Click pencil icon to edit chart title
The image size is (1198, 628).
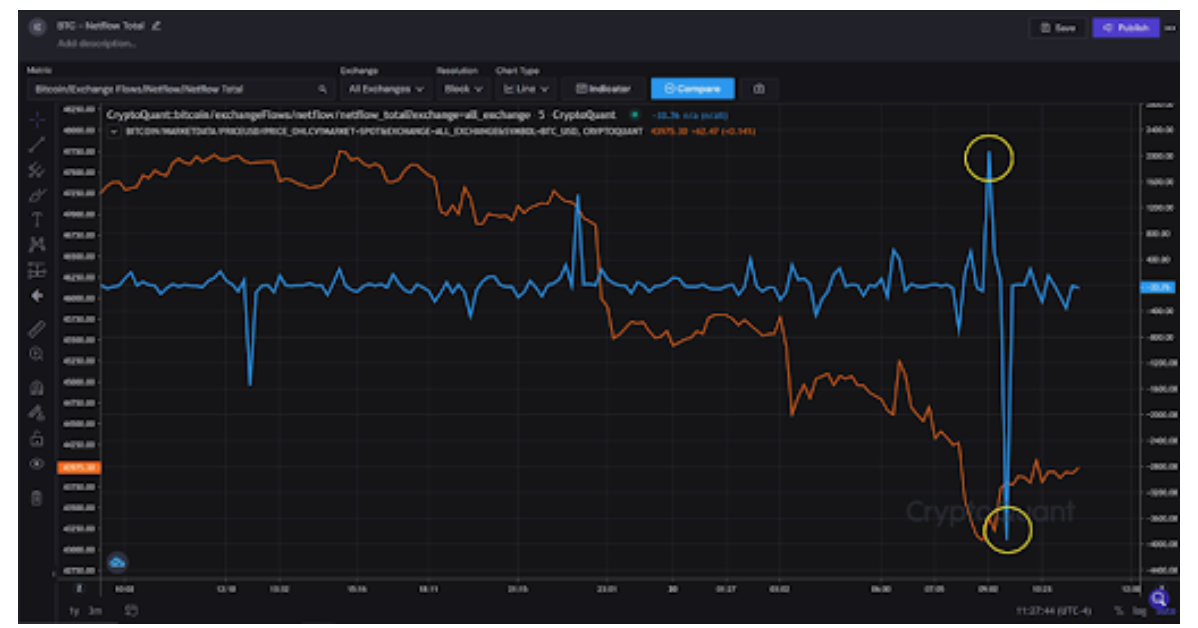click(156, 25)
